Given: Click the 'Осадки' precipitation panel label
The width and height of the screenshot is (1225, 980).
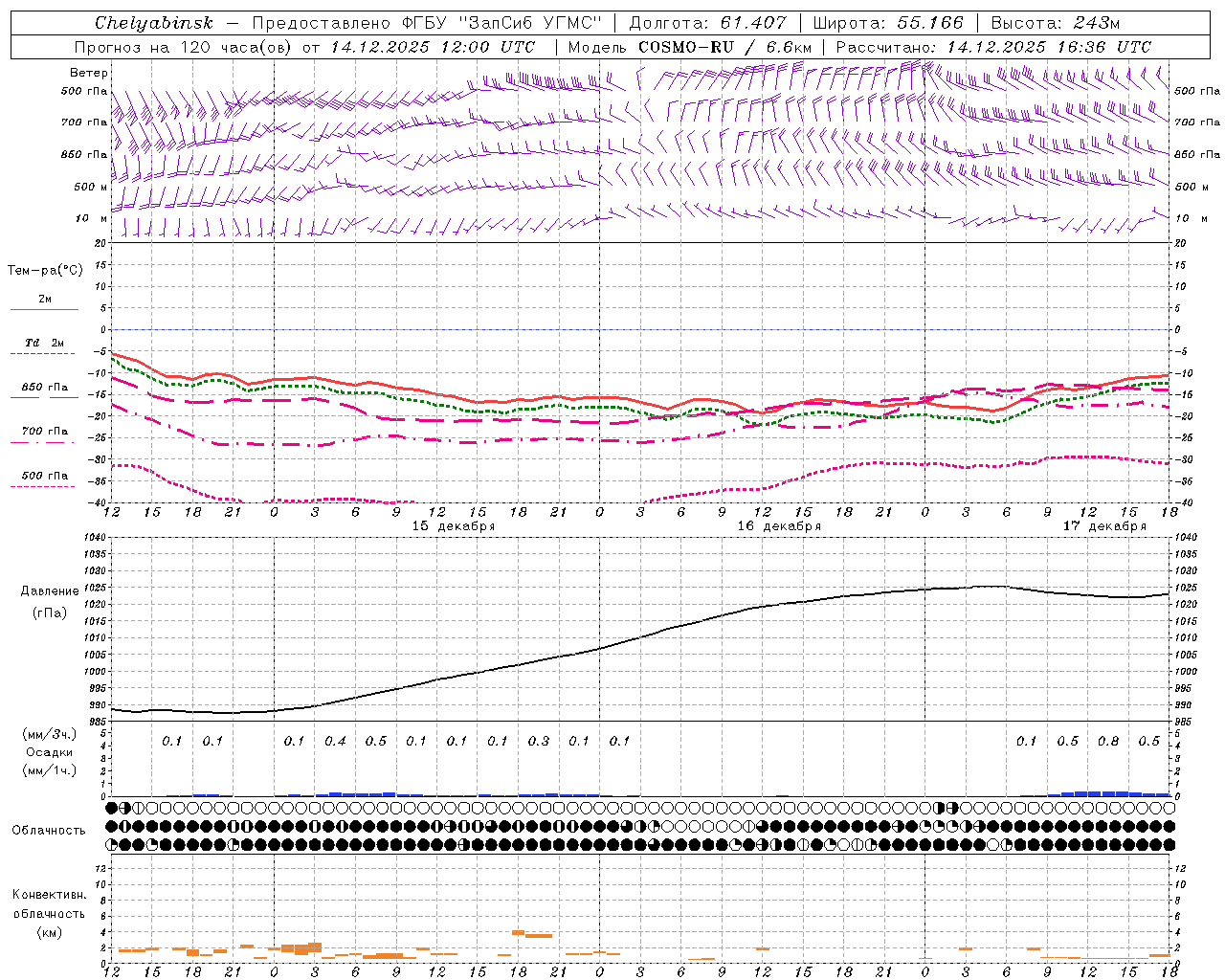Looking at the screenshot, I should [50, 752].
